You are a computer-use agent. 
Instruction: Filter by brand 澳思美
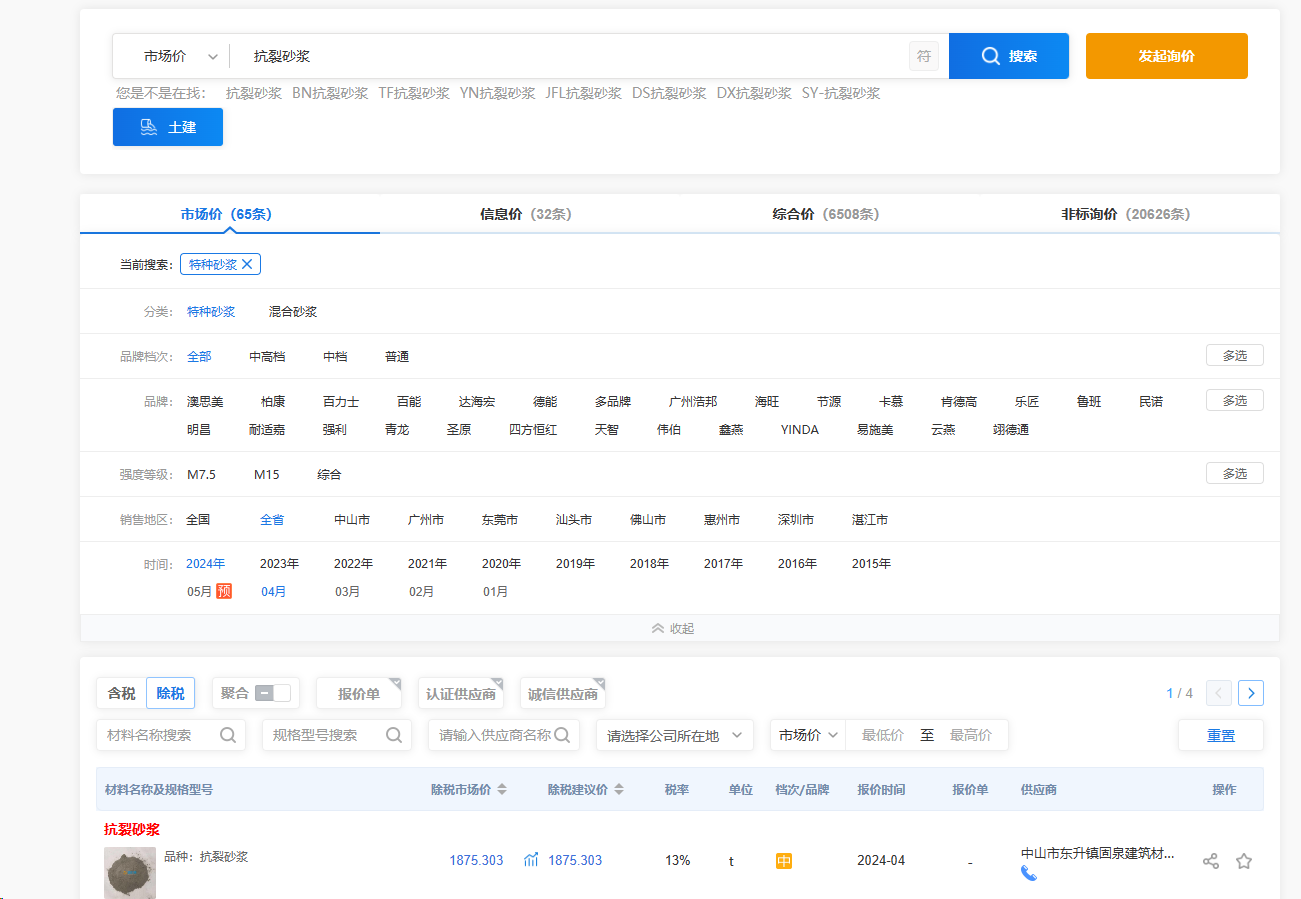click(x=205, y=401)
